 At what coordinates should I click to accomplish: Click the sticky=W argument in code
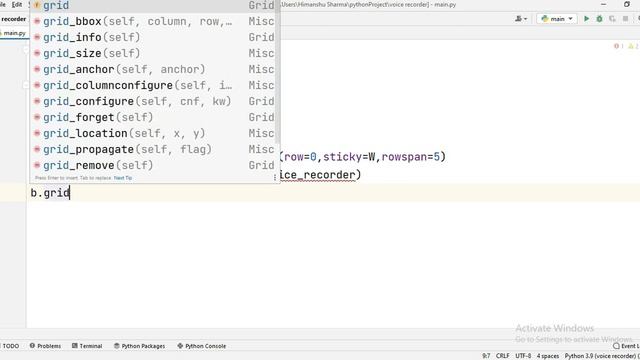click(x=349, y=157)
